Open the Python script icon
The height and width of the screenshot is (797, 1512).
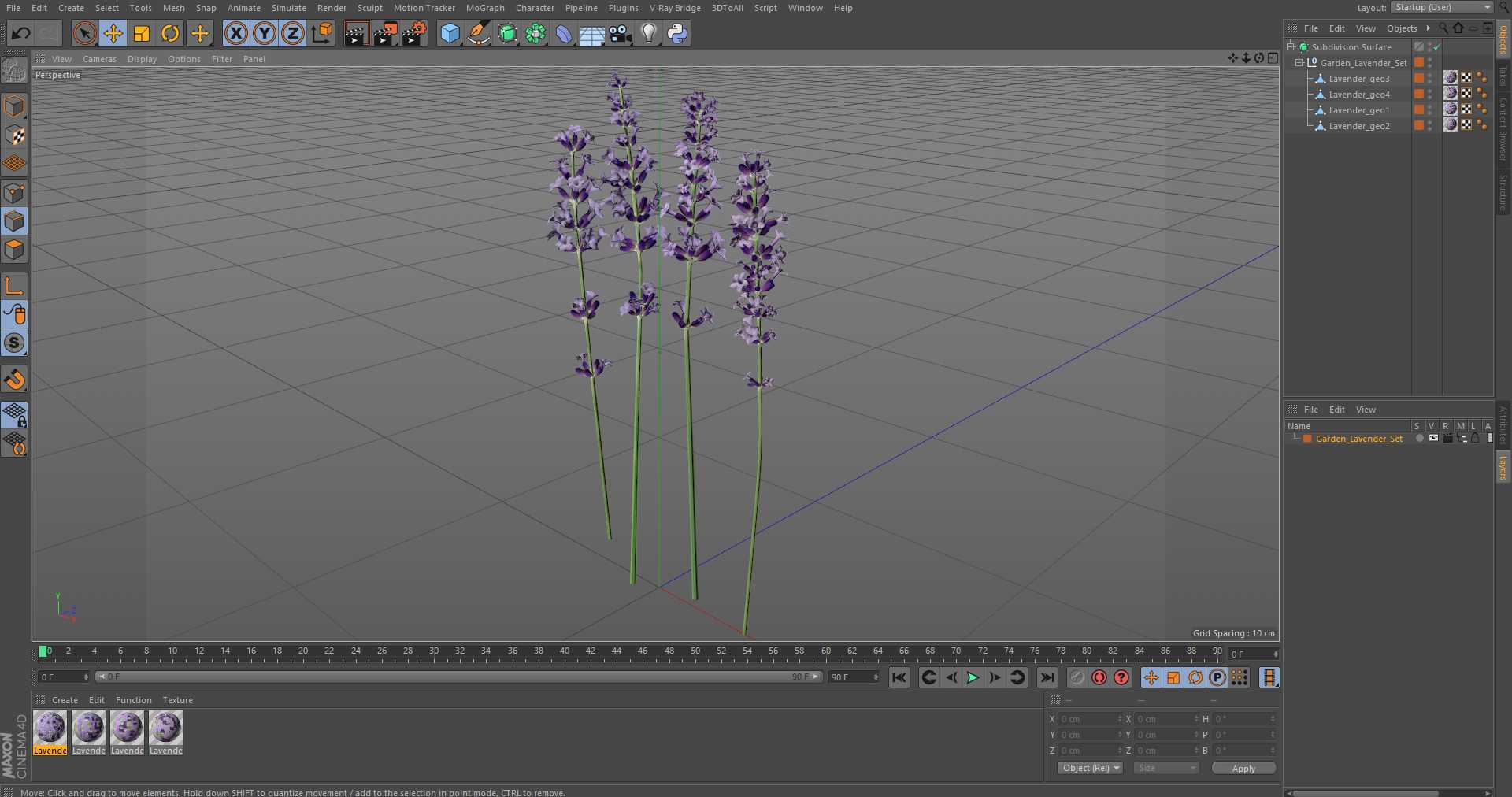coord(677,33)
